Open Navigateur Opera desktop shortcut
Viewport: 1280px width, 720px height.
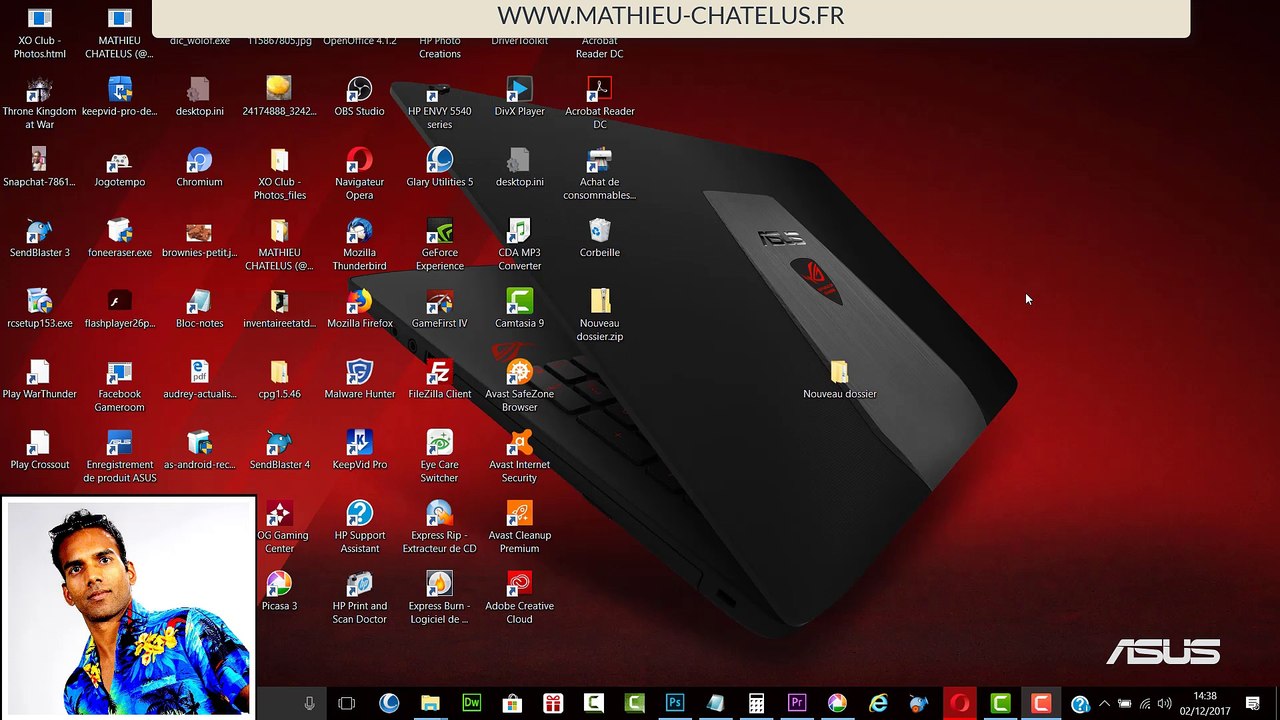(359, 174)
